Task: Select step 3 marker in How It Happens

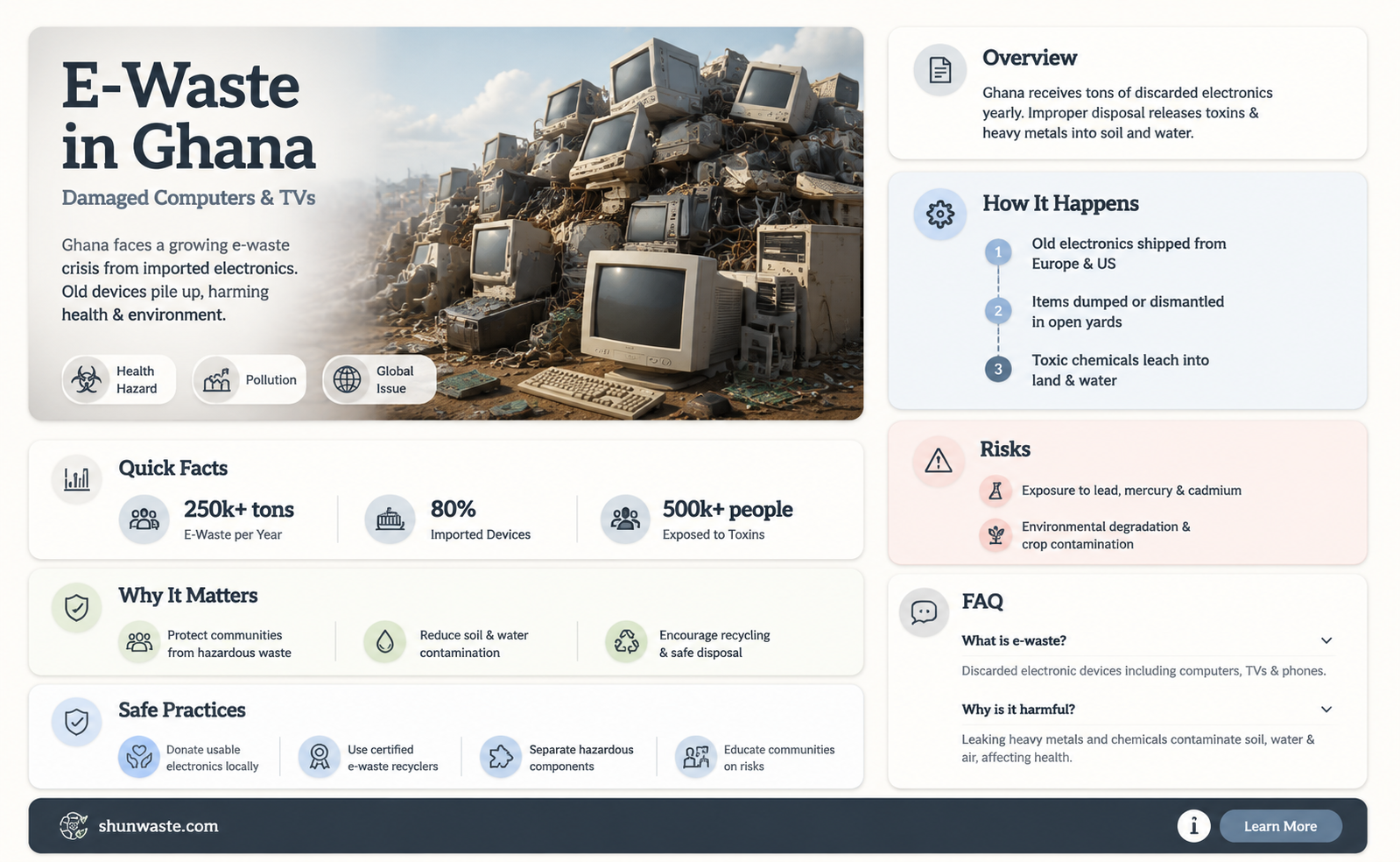Action: (997, 369)
